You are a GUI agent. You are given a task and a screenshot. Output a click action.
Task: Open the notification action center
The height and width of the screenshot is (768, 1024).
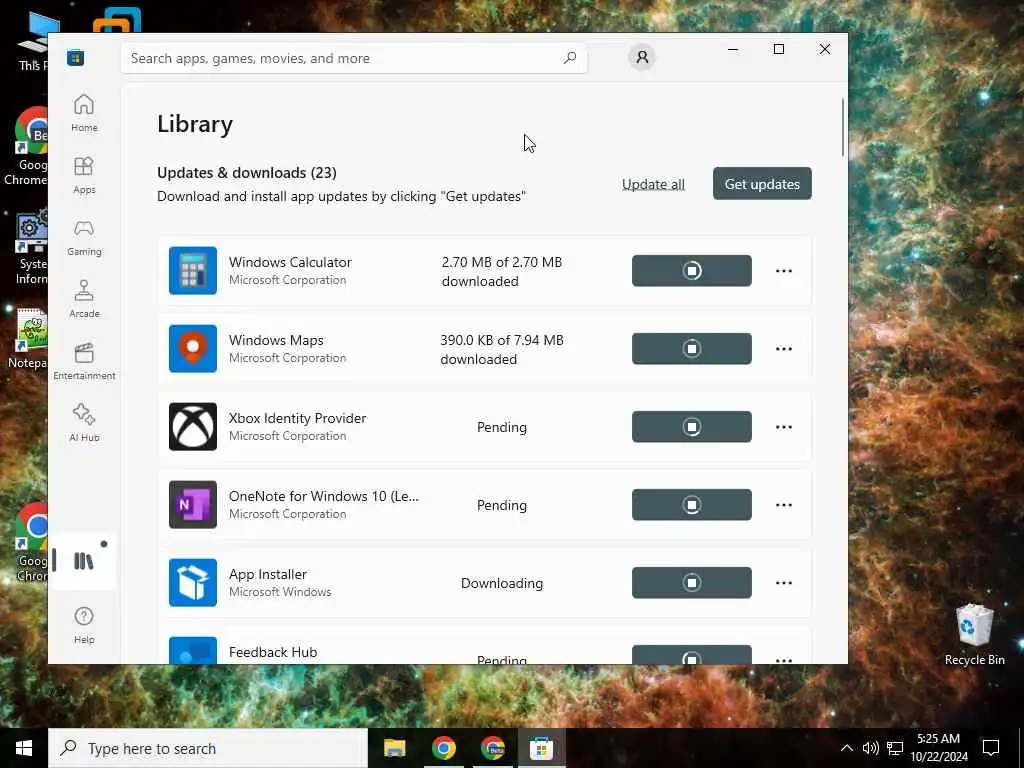point(991,748)
